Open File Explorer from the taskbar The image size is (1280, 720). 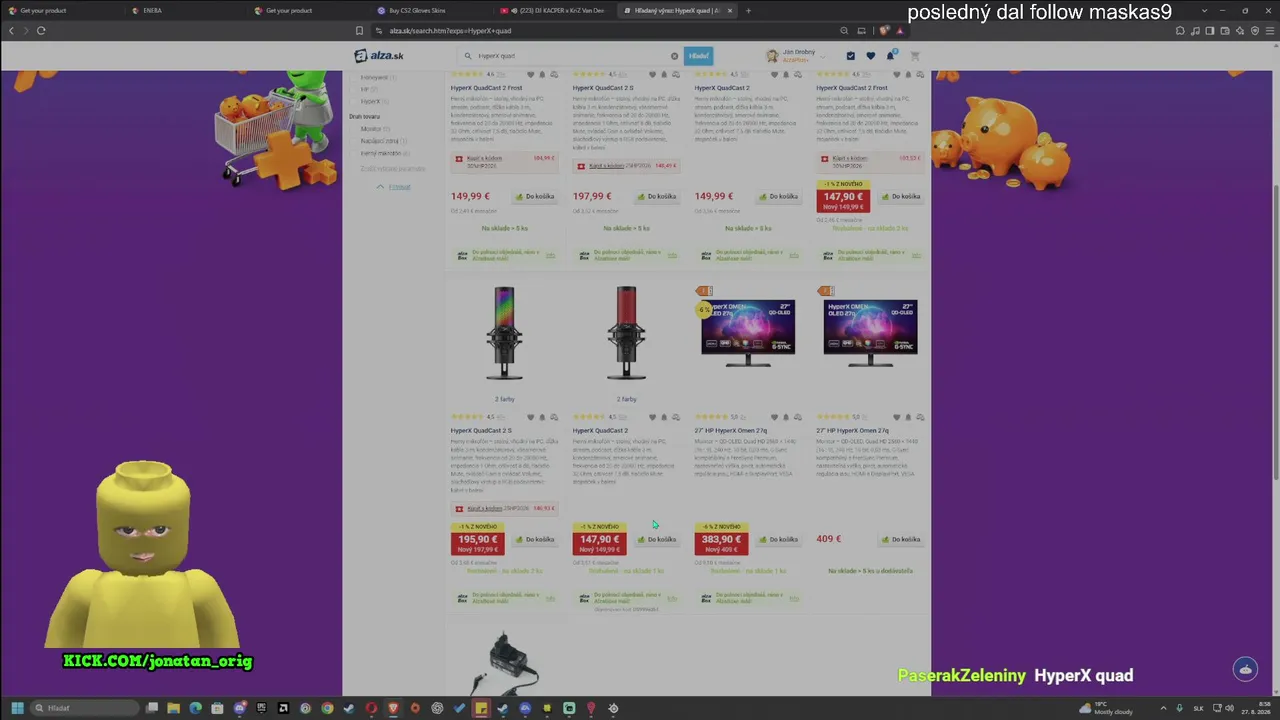(x=173, y=708)
